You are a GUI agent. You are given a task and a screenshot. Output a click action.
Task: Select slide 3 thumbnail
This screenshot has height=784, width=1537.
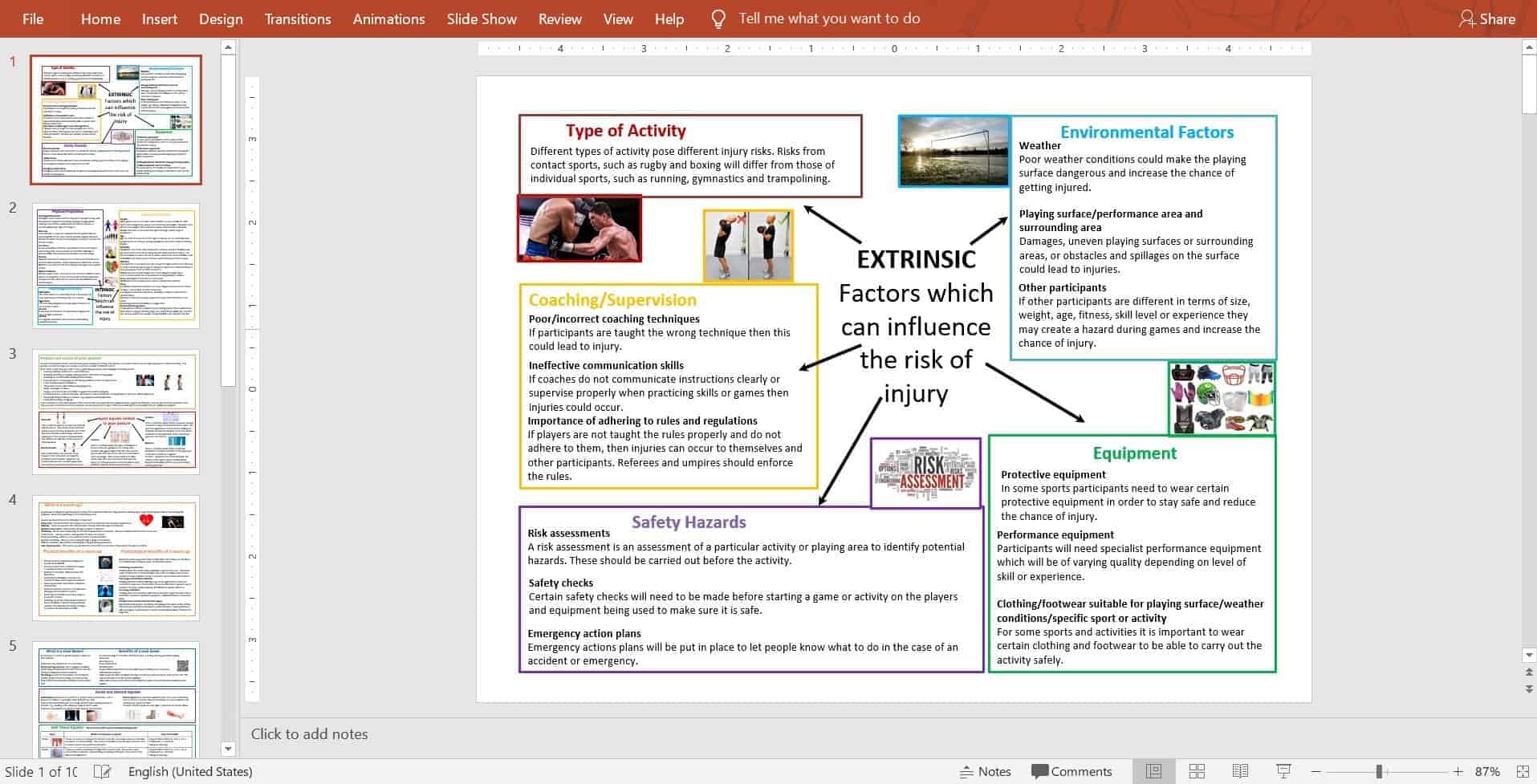[116, 412]
